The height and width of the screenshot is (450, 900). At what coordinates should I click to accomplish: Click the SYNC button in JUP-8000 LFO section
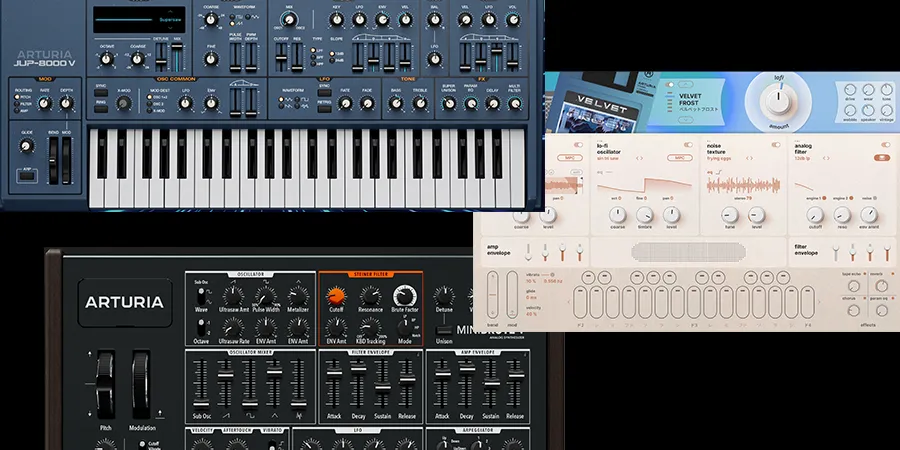pos(324,92)
